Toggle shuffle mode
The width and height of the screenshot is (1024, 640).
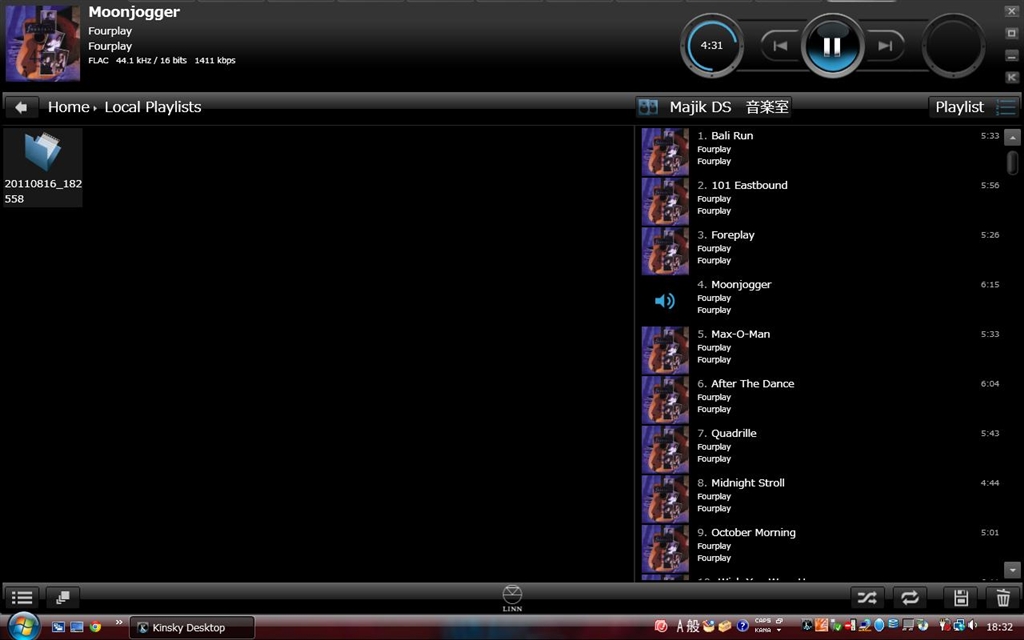(867, 597)
